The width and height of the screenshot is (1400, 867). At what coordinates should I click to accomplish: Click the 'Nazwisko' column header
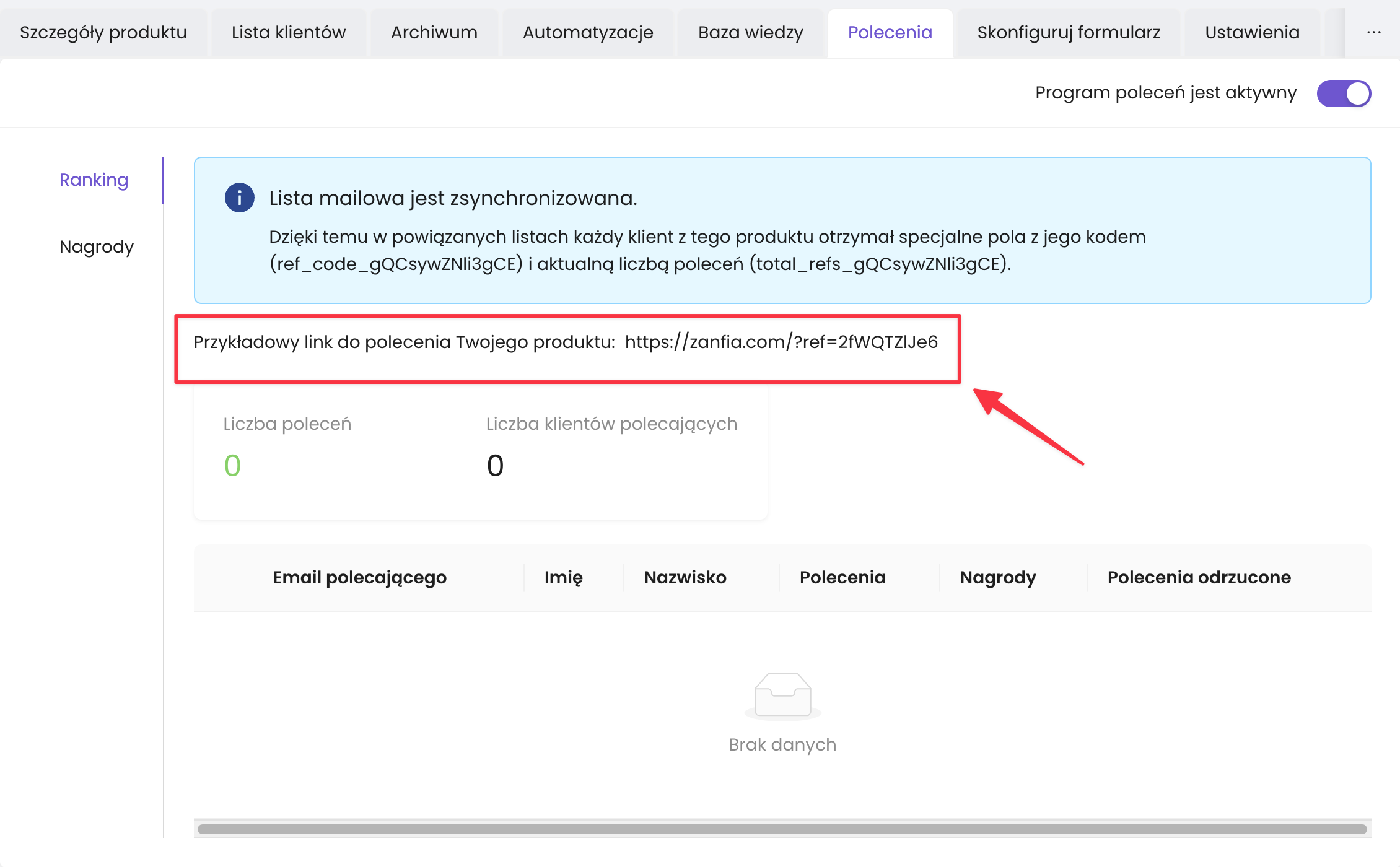pyautogui.click(x=685, y=577)
